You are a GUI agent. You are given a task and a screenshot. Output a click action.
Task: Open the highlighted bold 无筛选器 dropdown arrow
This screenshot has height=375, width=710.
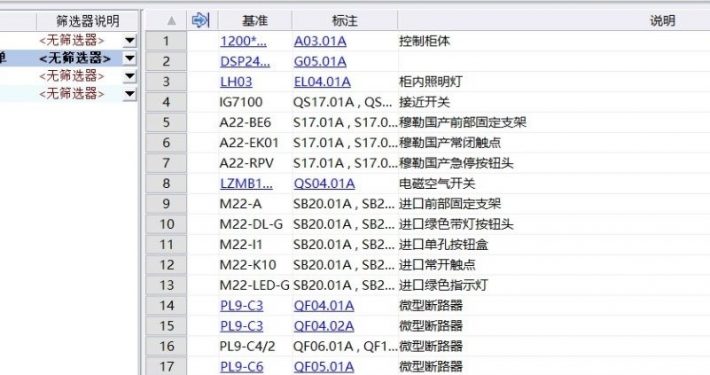click(130, 58)
